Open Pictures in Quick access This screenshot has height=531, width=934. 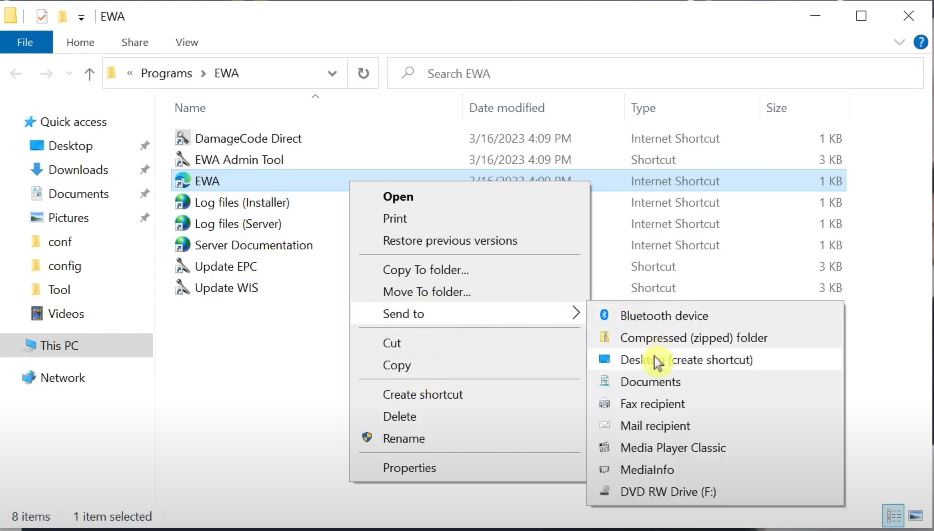point(68,218)
